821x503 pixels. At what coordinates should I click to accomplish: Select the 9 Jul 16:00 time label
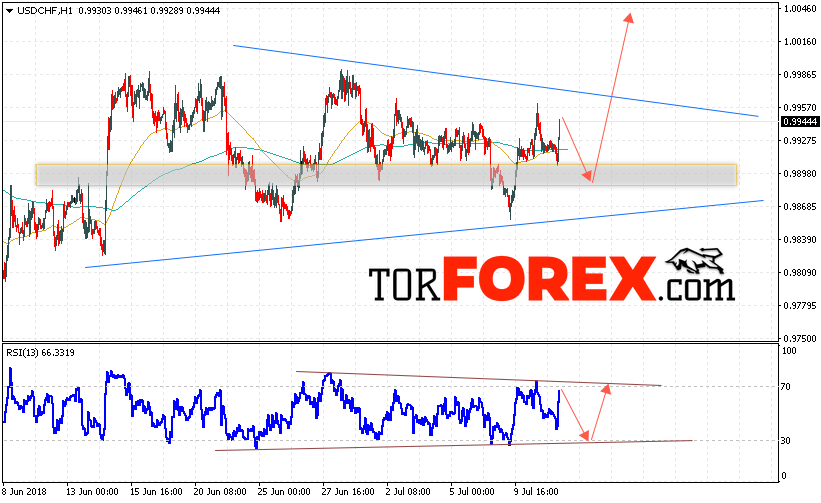click(x=536, y=492)
